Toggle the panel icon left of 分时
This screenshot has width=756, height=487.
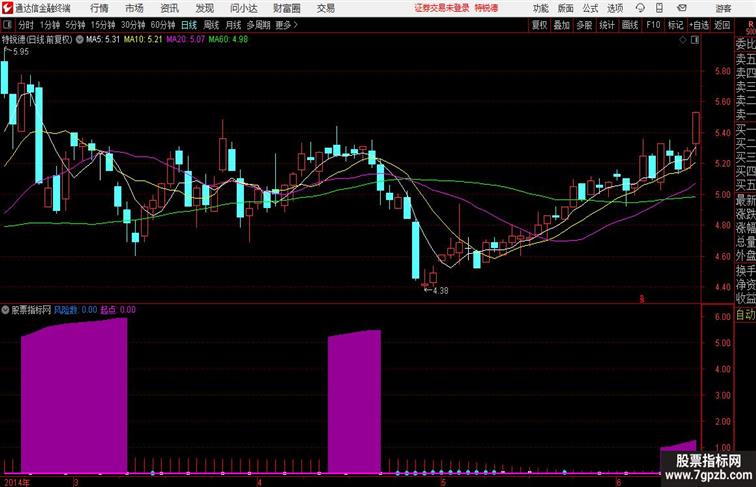click(7, 25)
